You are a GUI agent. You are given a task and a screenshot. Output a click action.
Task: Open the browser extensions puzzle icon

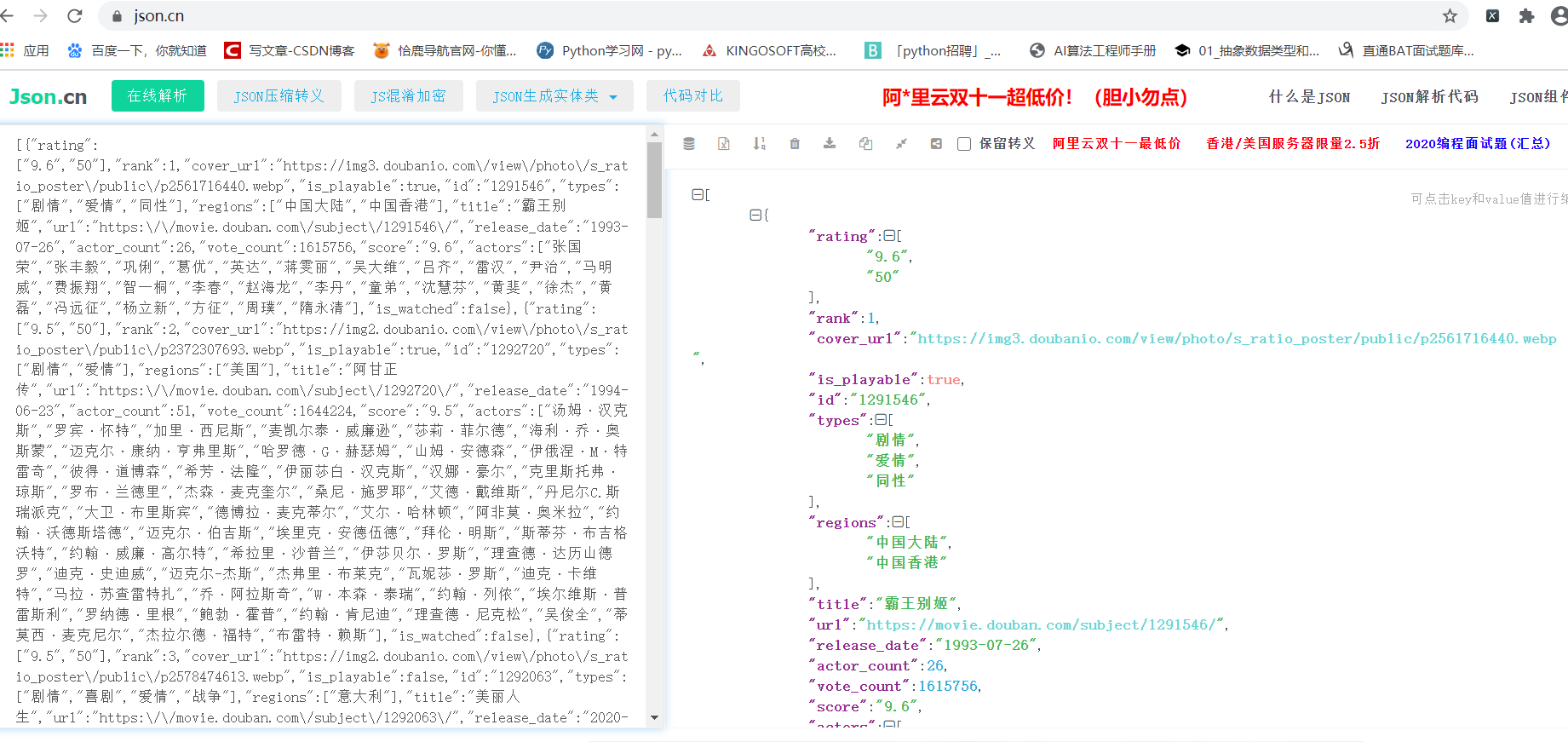point(1526,15)
